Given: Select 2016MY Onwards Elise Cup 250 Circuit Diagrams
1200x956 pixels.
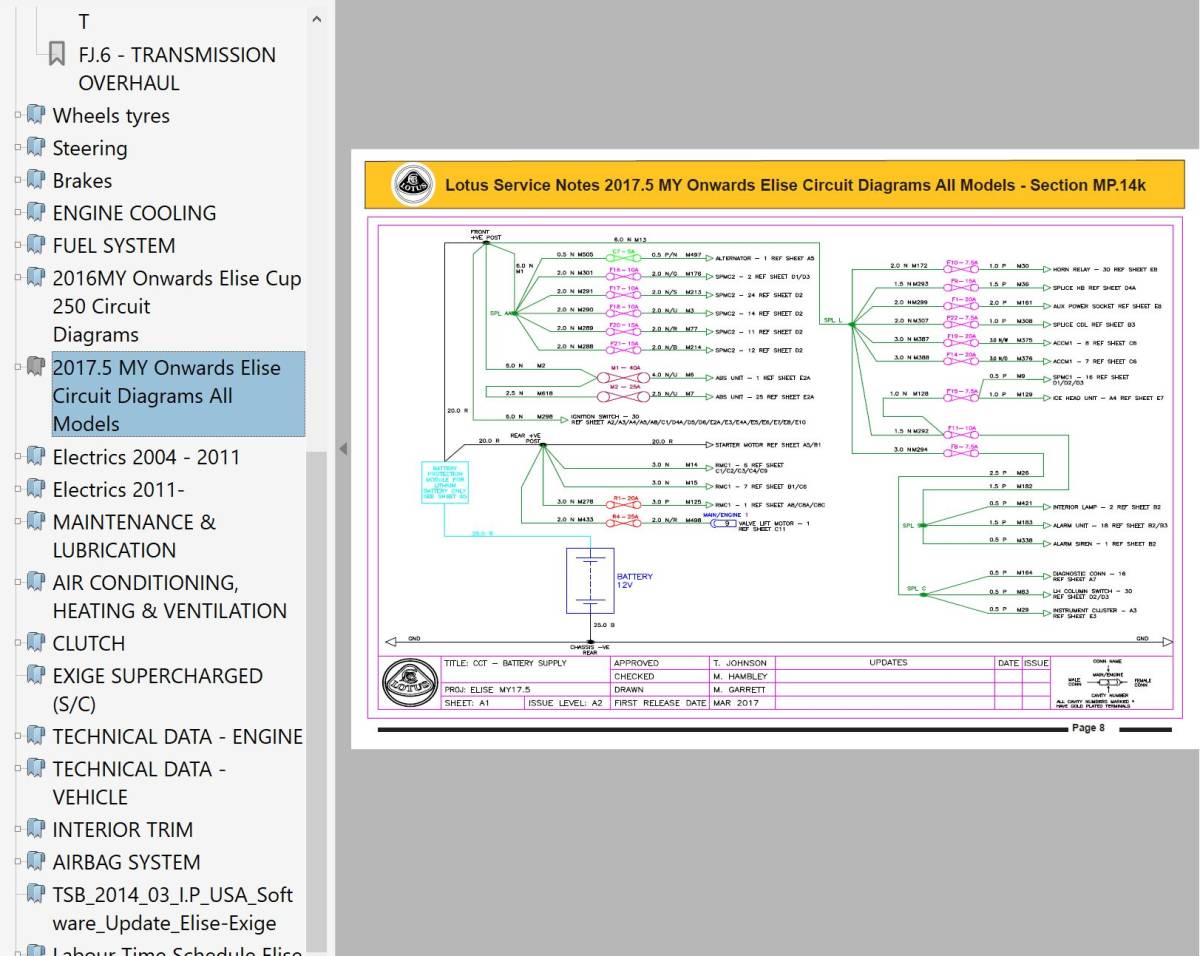Looking at the screenshot, I should [177, 306].
